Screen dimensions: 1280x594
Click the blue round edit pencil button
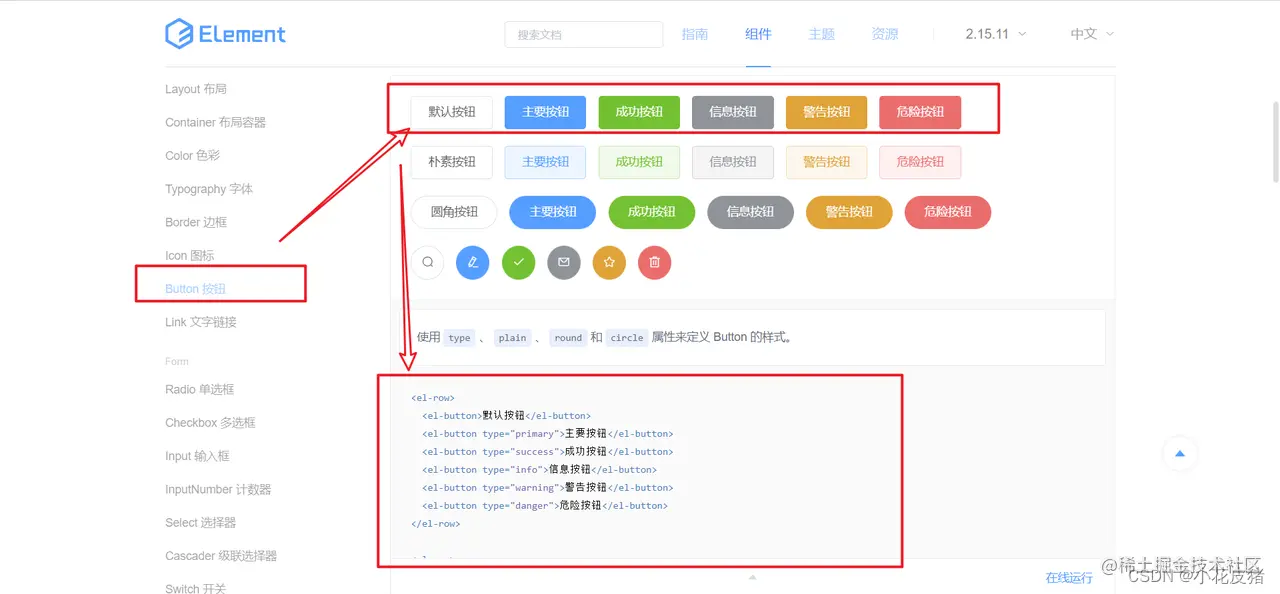[x=472, y=262]
